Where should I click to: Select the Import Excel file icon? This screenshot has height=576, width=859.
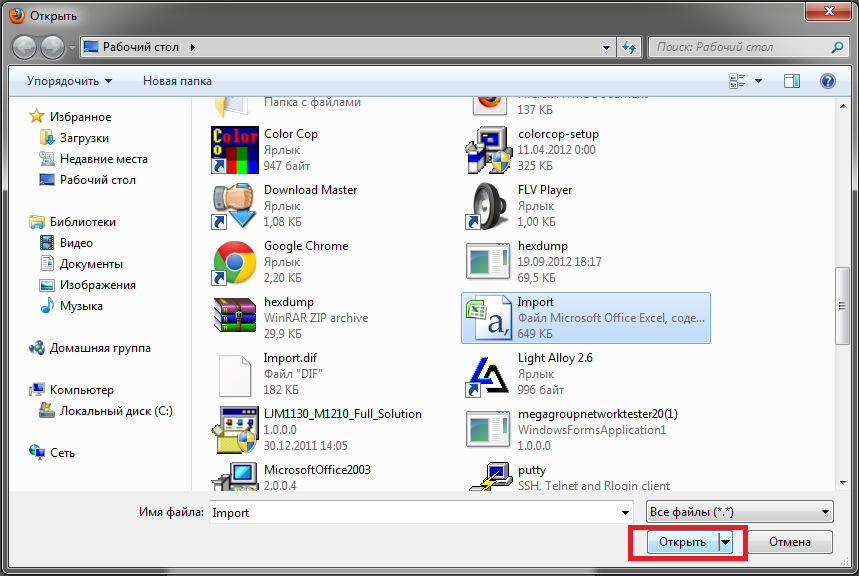pos(489,317)
